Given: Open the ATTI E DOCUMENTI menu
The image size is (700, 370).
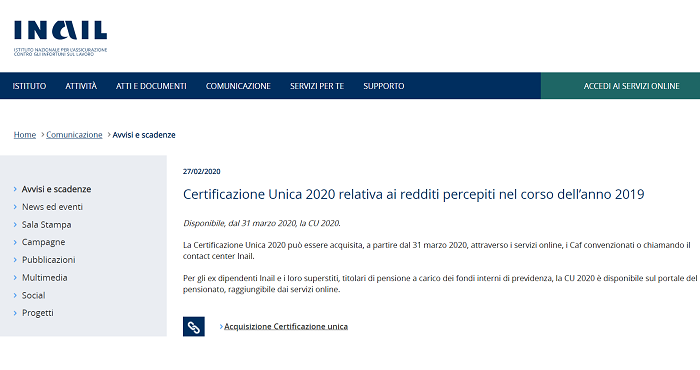Looking at the screenshot, I should [x=151, y=86].
